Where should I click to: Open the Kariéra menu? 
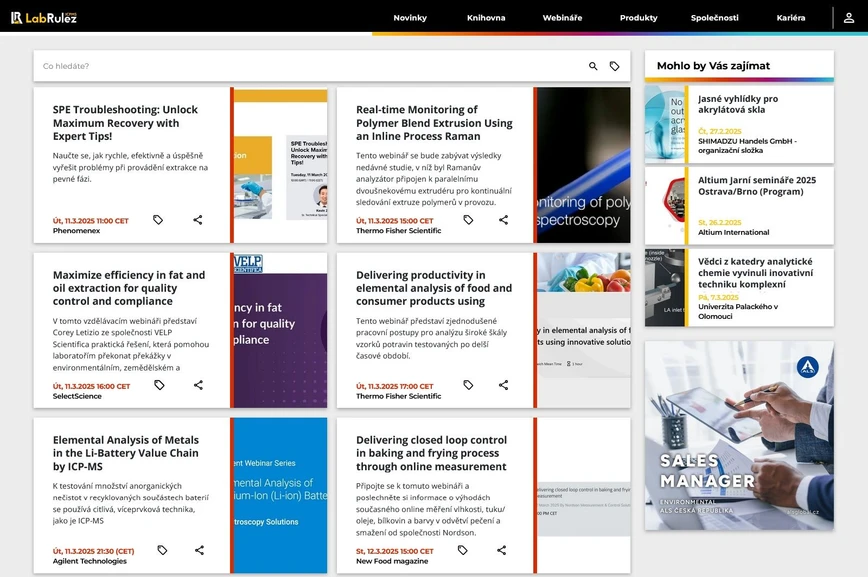pyautogui.click(x=791, y=18)
